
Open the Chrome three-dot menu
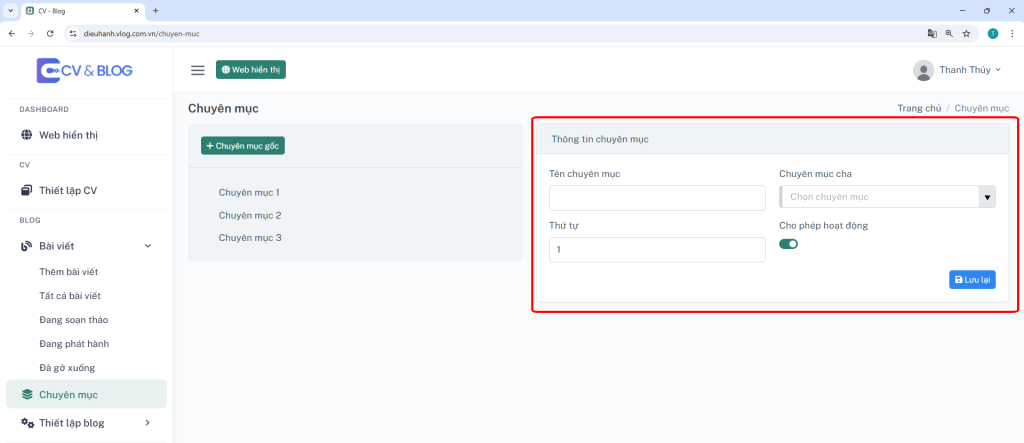pyautogui.click(x=1012, y=33)
